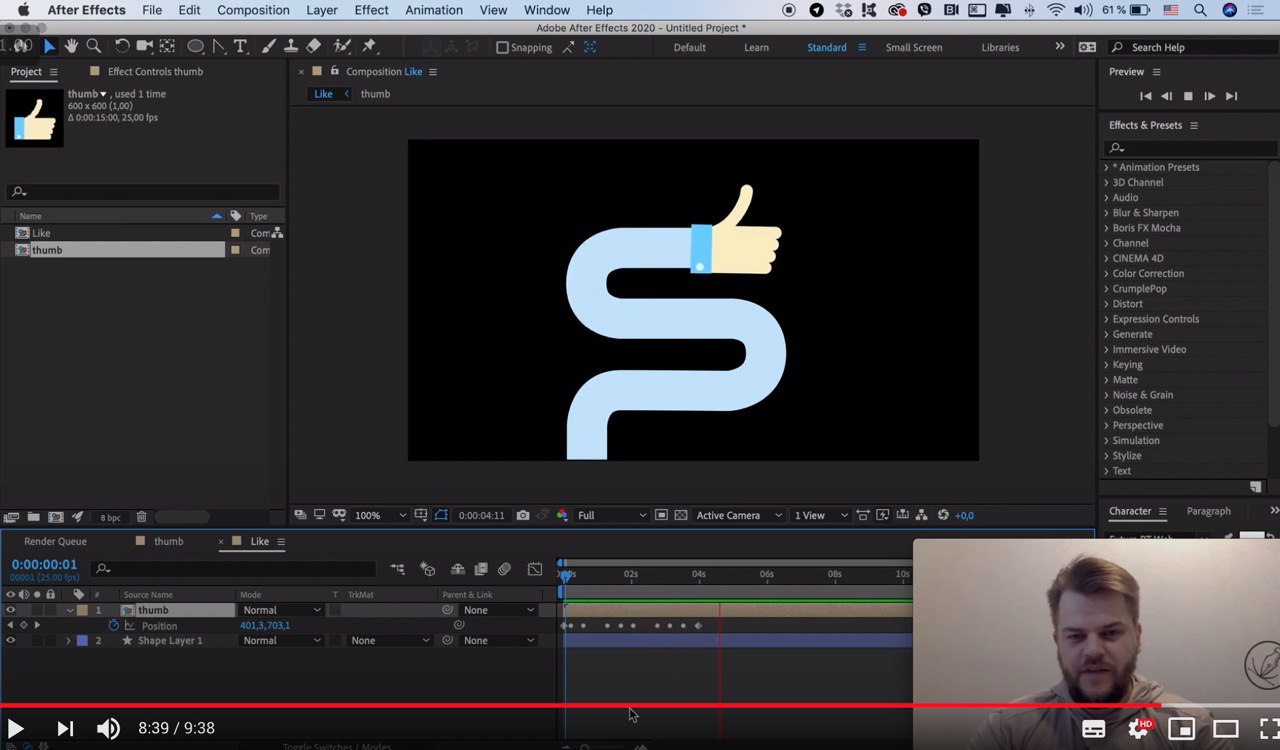Open the viewer resolution Full dropdown
This screenshot has height=750, width=1280.
[x=611, y=515]
